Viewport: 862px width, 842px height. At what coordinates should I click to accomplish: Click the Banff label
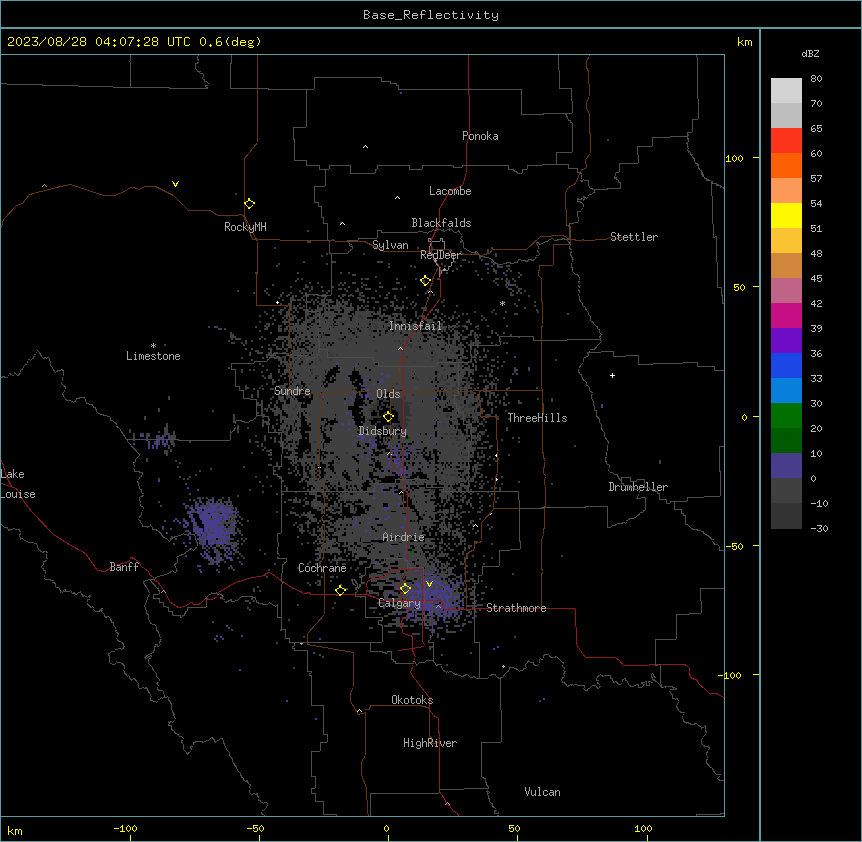click(124, 567)
